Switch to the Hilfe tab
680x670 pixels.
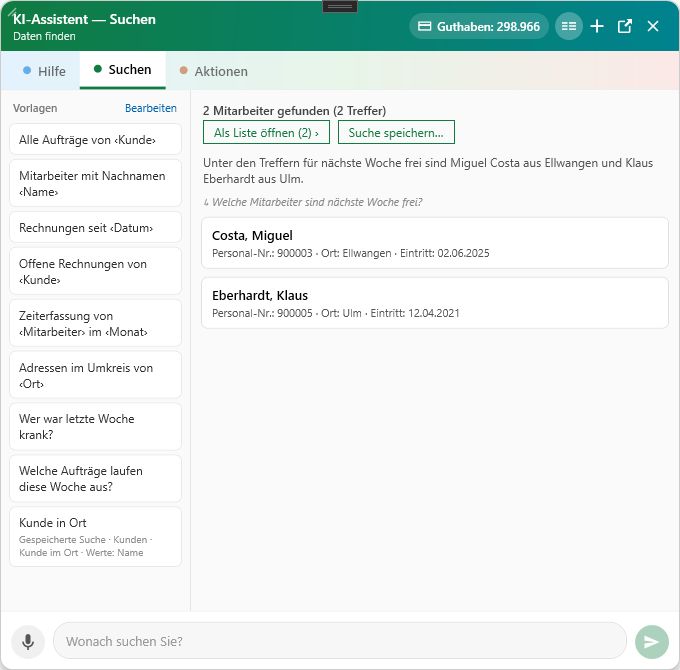pyautogui.click(x=44, y=71)
